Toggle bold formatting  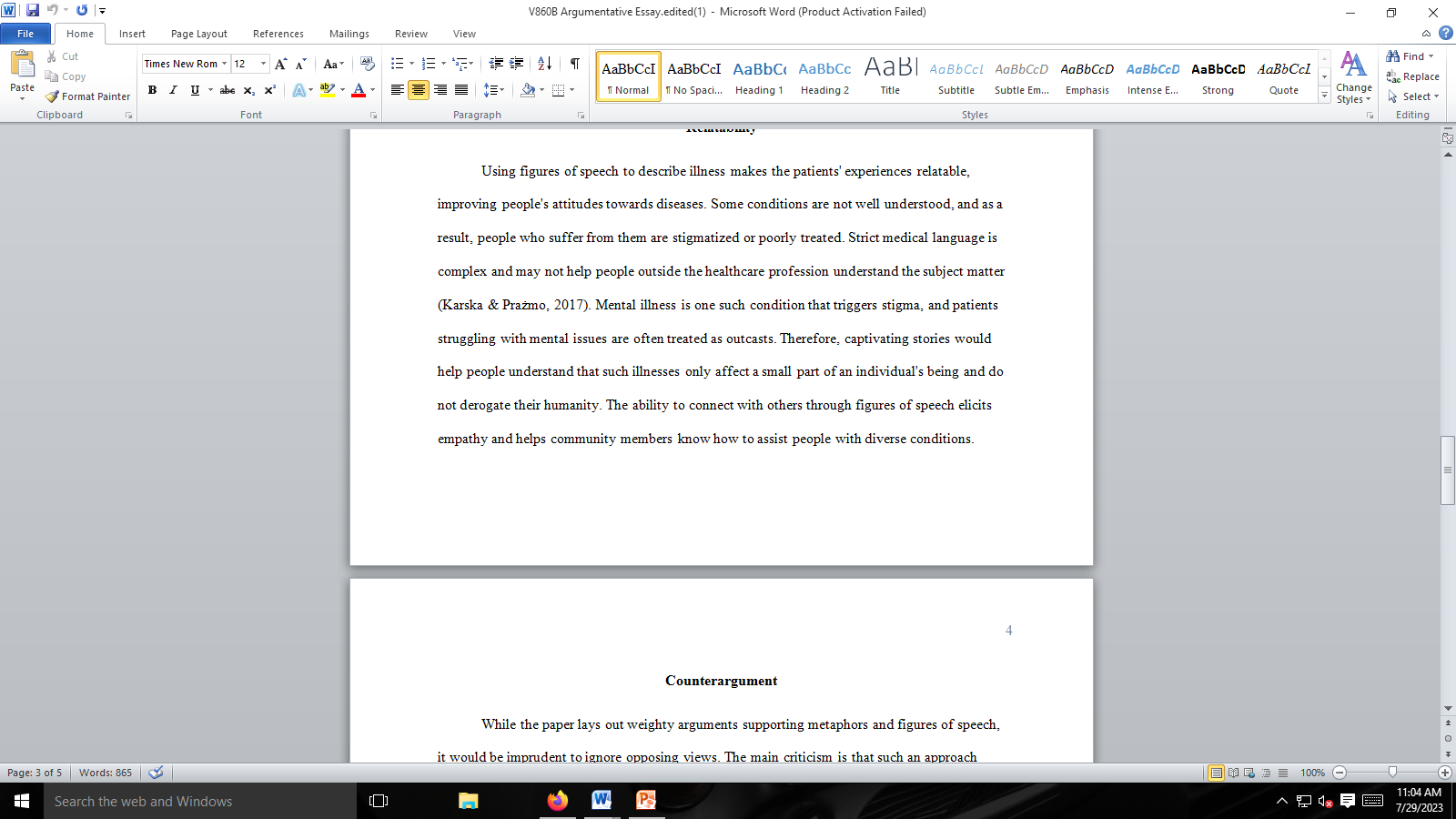tap(152, 90)
